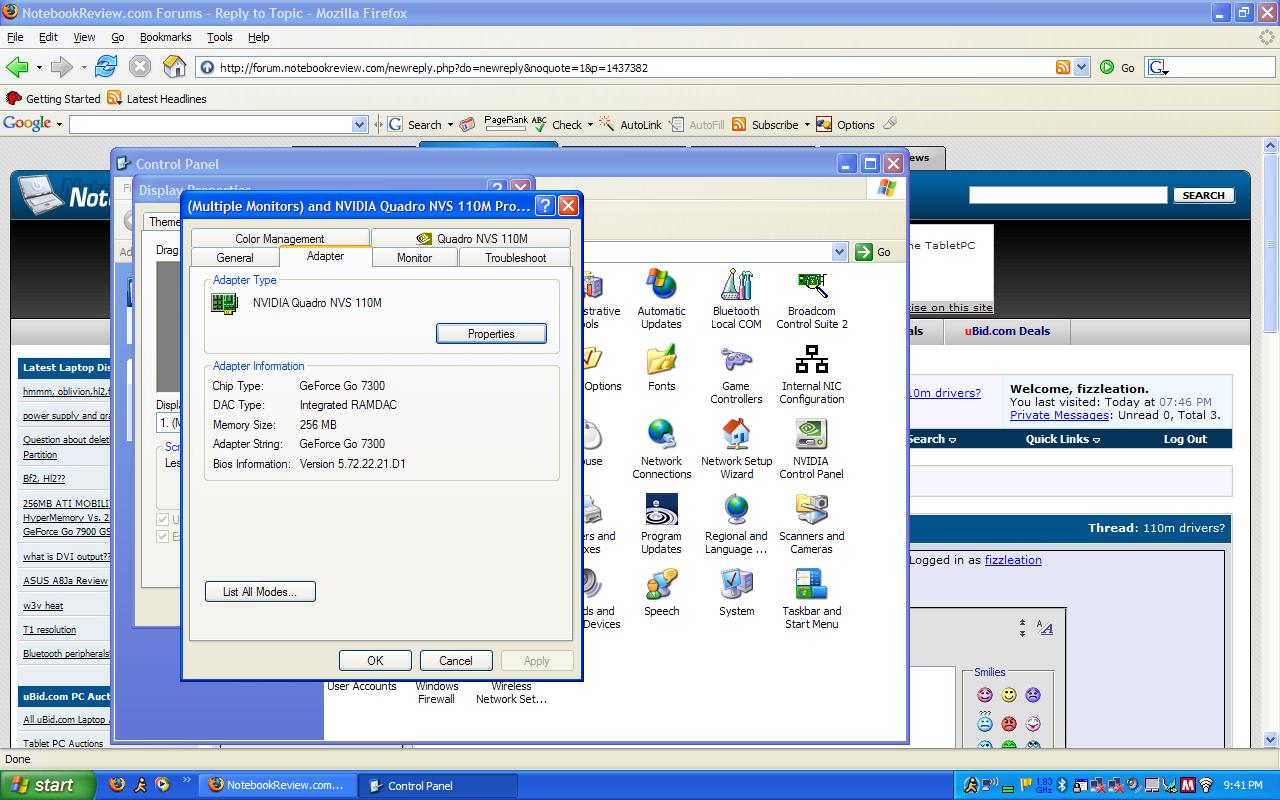Open Fonts folder in Control Panel

661,367
